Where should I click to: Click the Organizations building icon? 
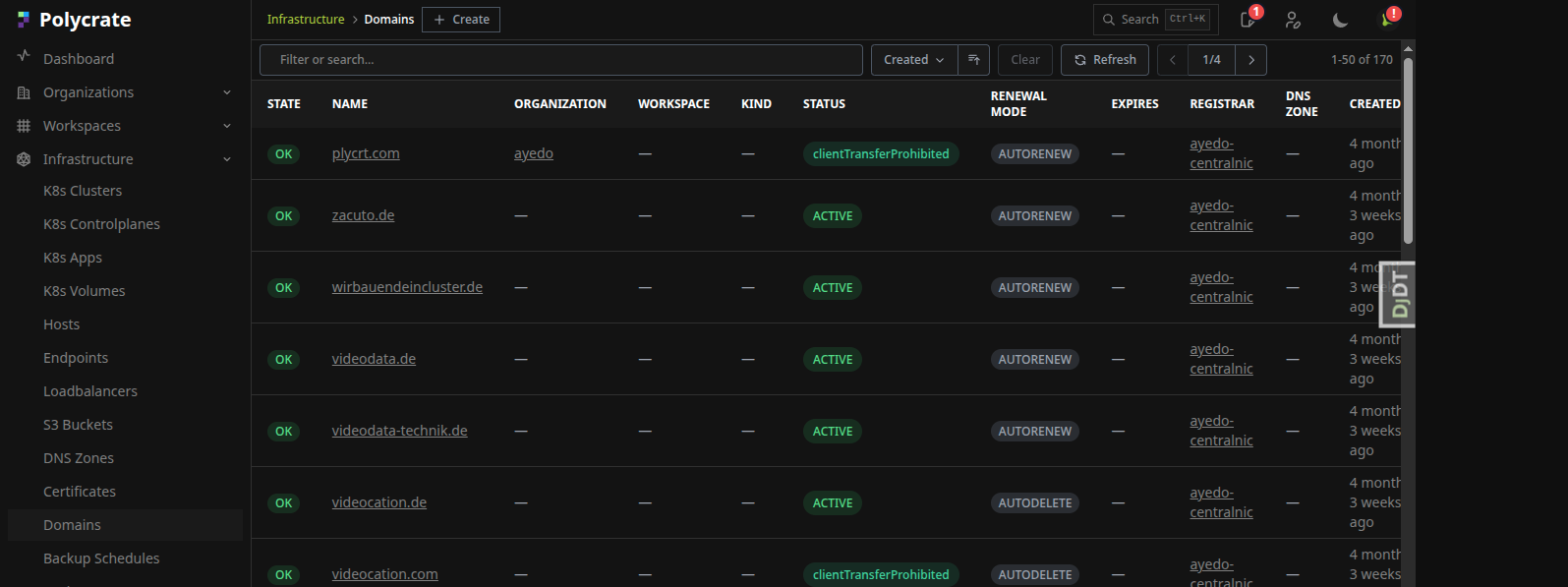pos(24,92)
